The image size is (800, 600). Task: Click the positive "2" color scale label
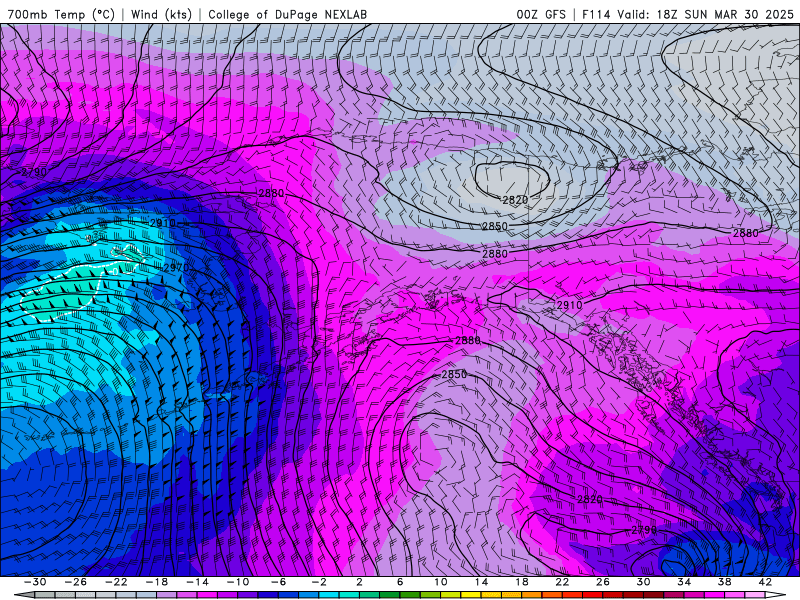[359, 582]
